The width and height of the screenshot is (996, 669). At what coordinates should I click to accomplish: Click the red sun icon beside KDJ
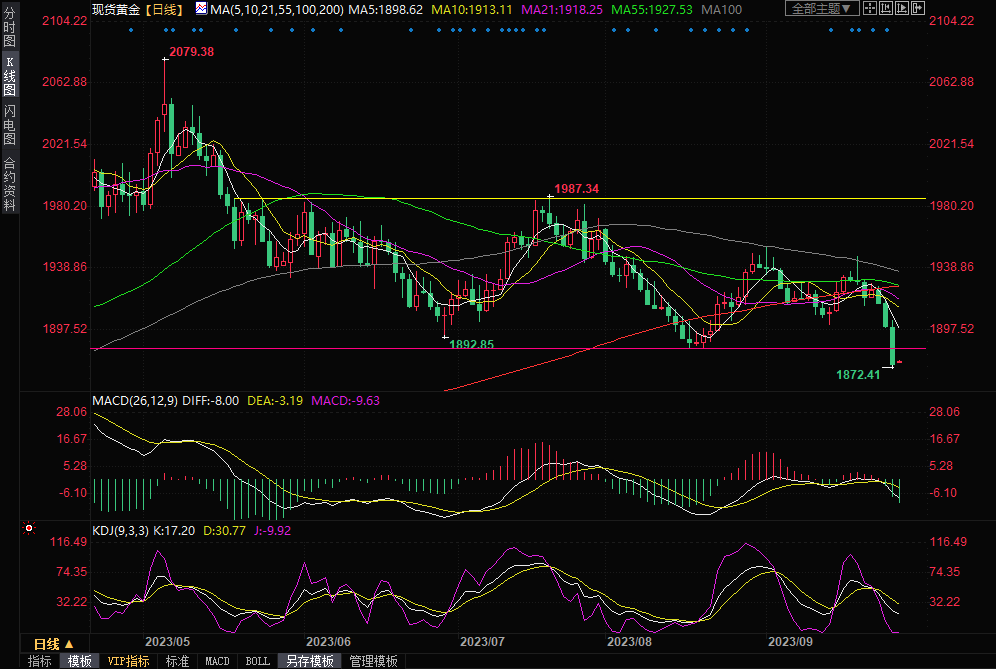29,527
